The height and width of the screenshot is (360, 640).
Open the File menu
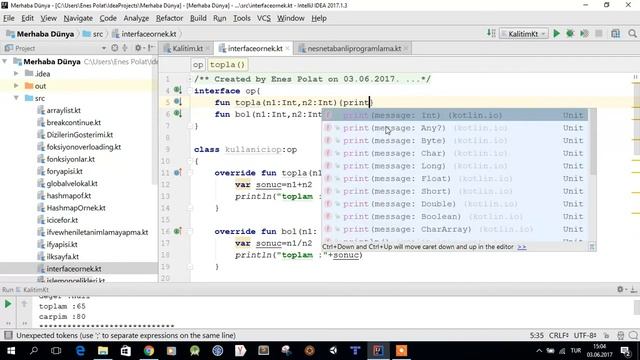pyautogui.click(x=9, y=18)
